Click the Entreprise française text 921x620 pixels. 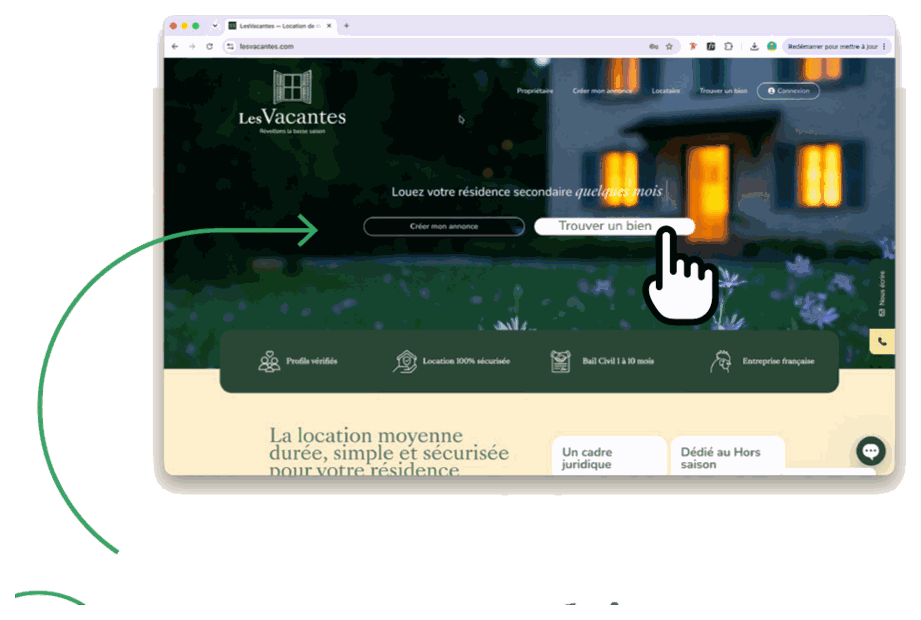(778, 361)
